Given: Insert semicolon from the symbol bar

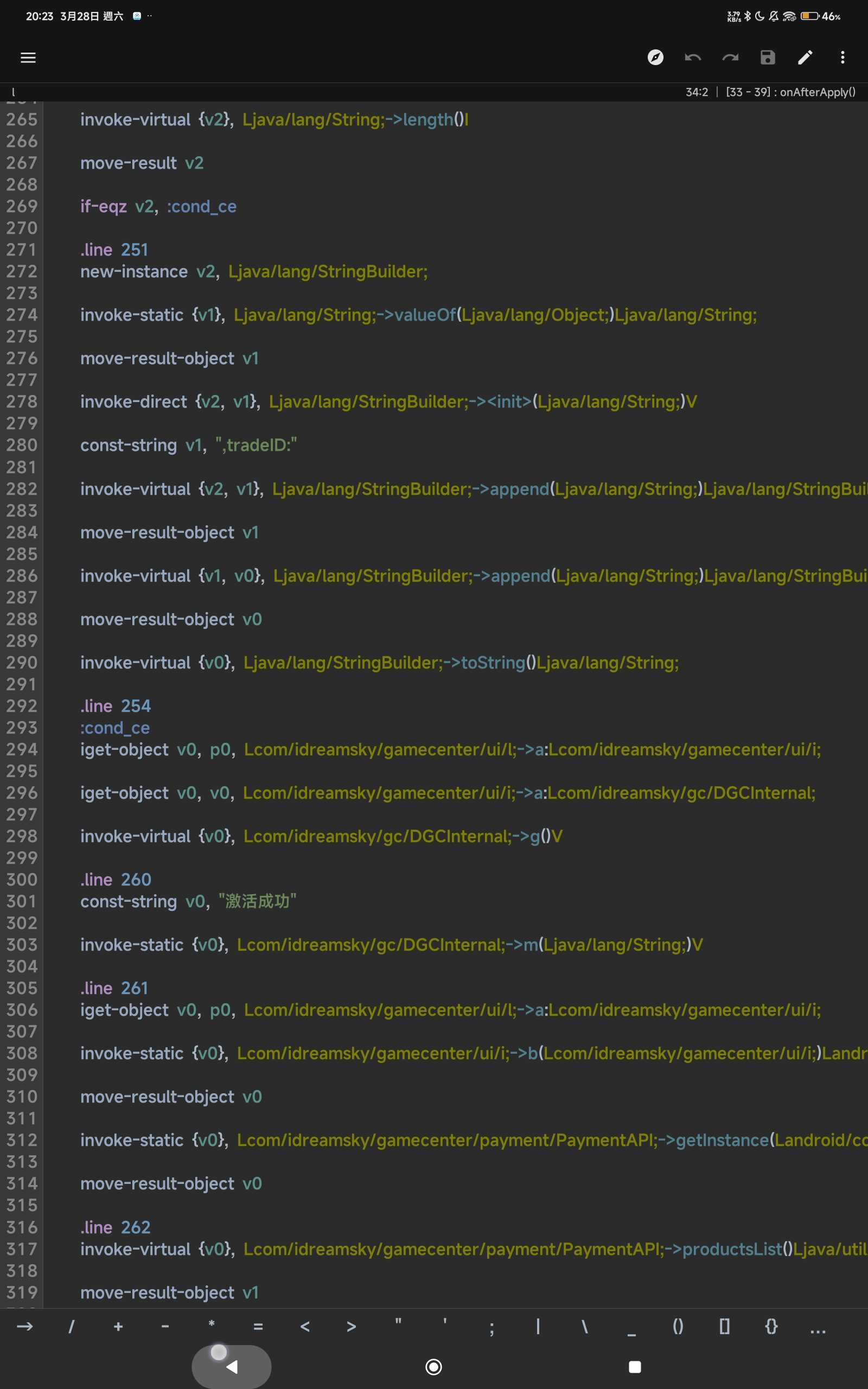Looking at the screenshot, I should coord(492,1328).
